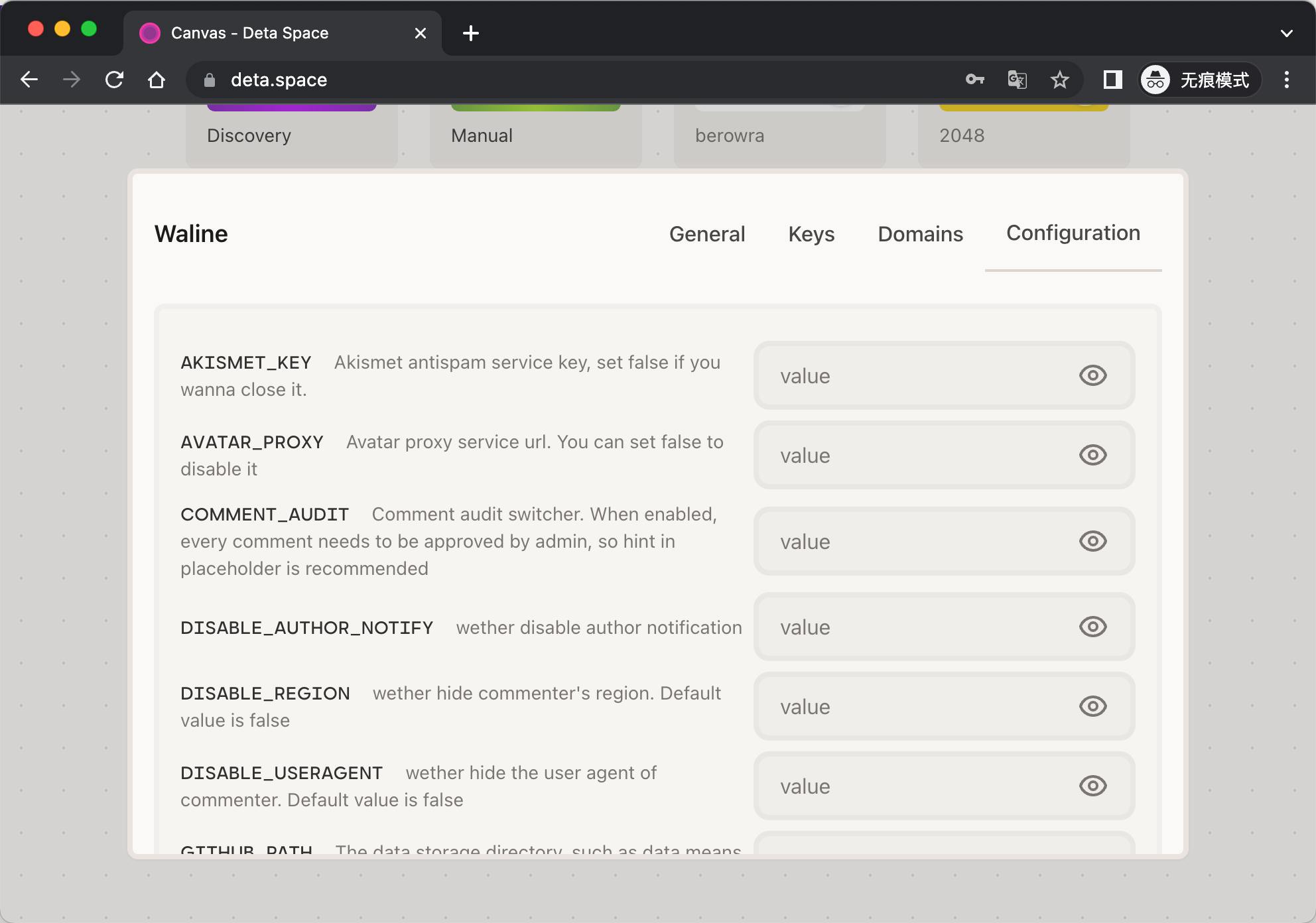
Task: Reveal the COMMENT_AUDIT value via eye icon
Action: (1092, 541)
